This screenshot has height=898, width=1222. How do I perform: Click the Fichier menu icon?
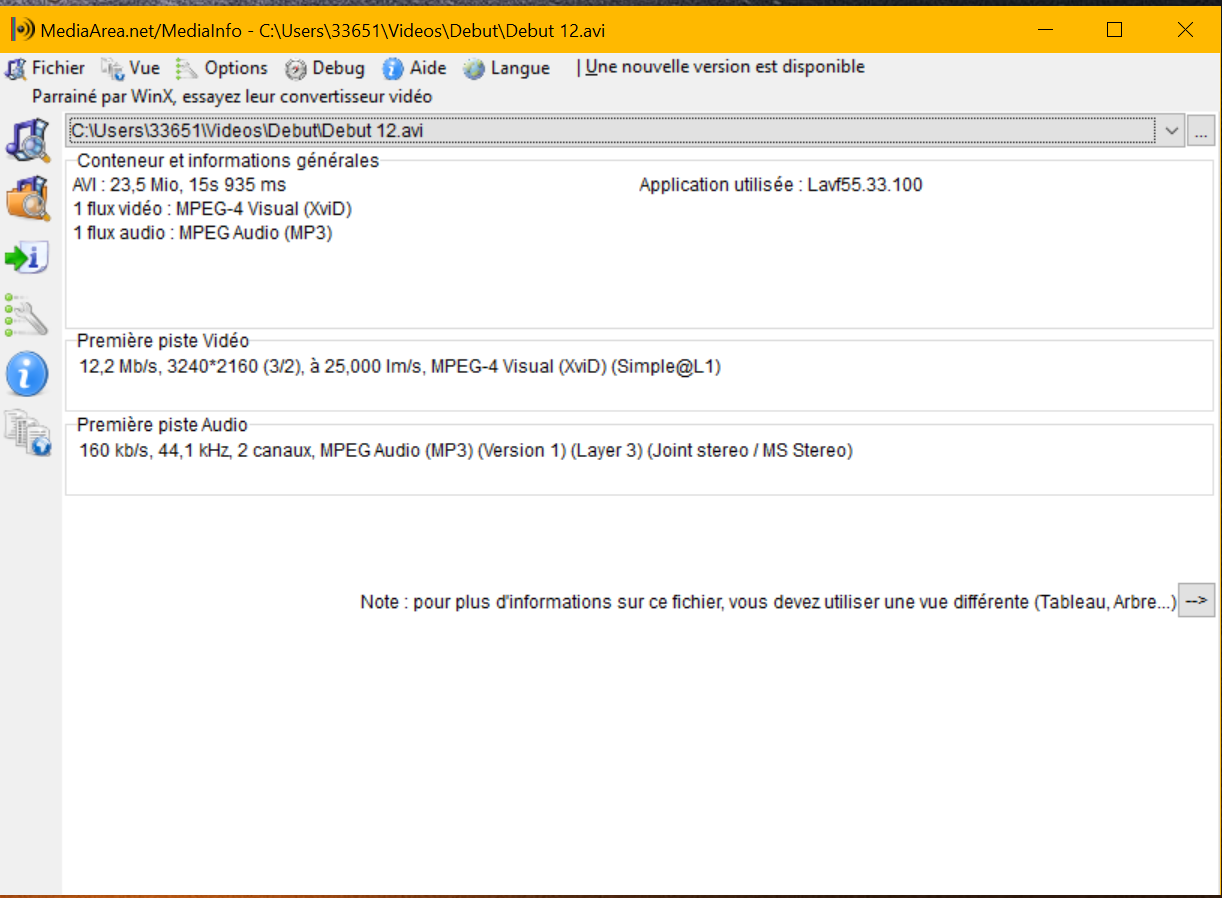pyautogui.click(x=15, y=69)
